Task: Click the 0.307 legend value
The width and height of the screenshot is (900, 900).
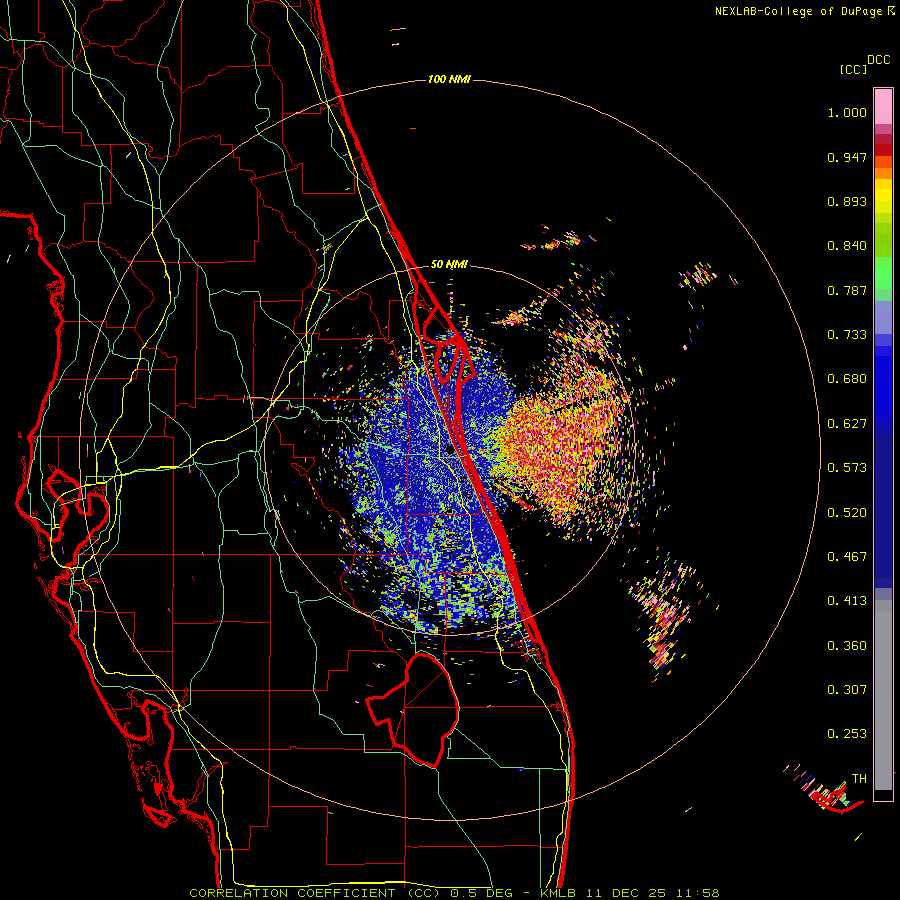Action: [x=847, y=689]
